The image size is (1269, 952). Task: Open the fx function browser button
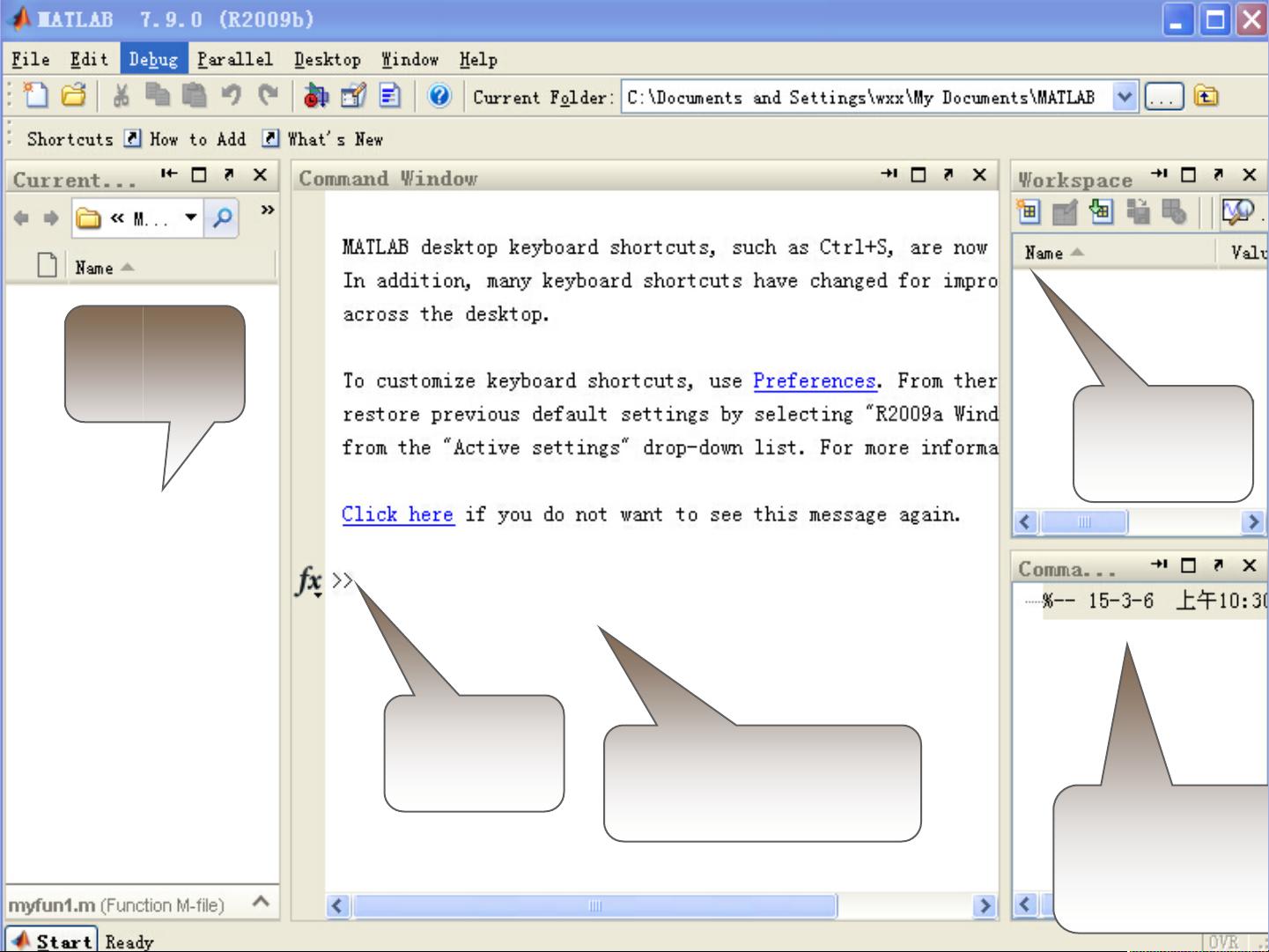point(309,581)
